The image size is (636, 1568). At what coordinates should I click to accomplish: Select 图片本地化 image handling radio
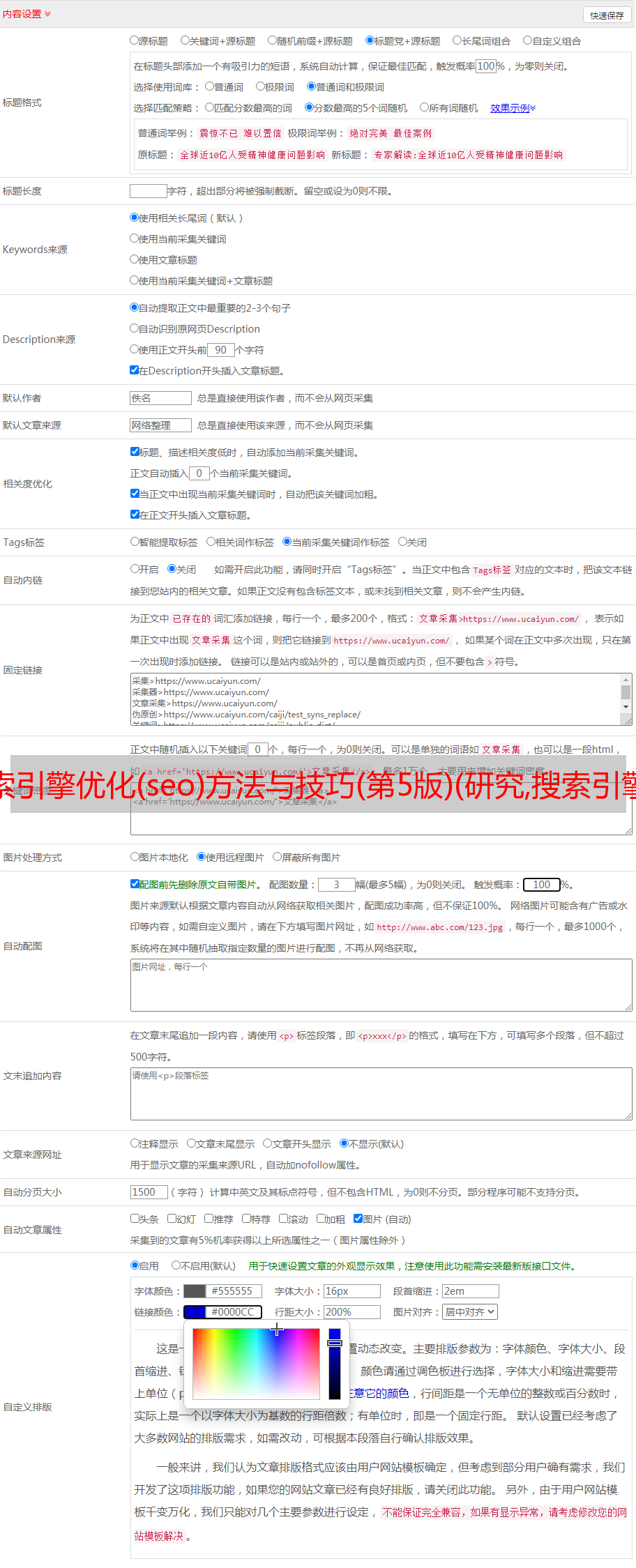tap(135, 857)
